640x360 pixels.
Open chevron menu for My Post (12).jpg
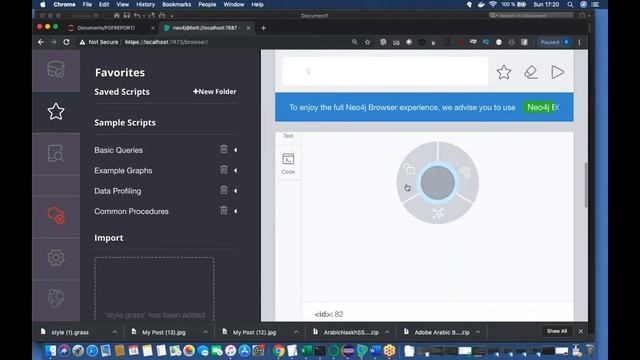pos(296,332)
